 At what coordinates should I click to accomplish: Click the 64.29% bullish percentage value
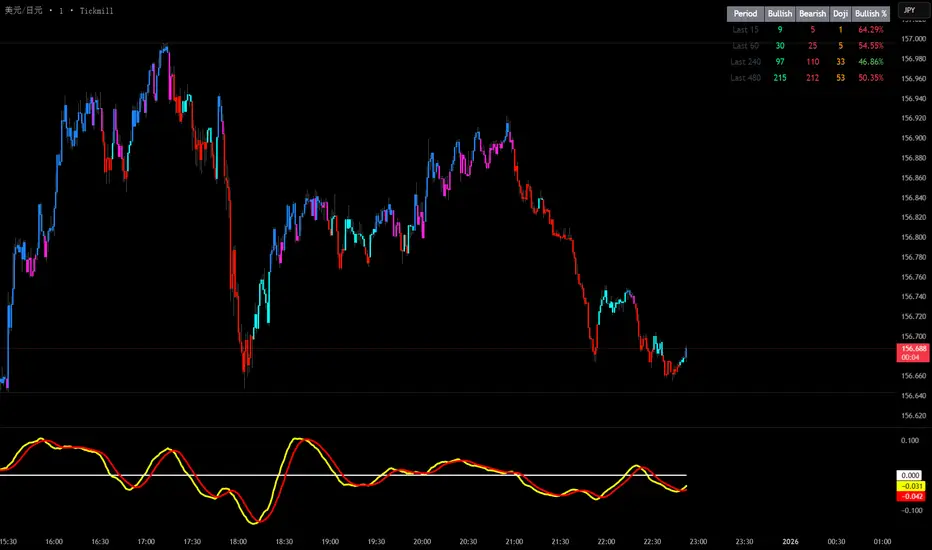tap(870, 30)
